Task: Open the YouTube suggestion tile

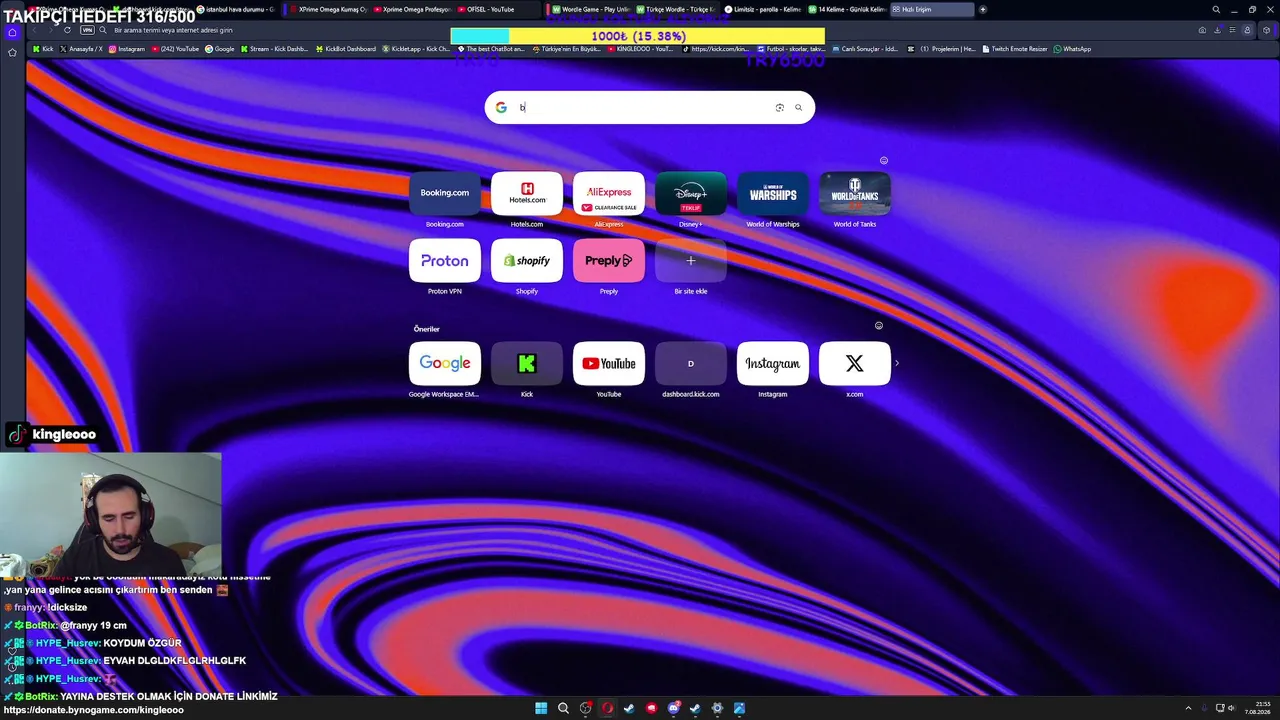Action: 609,364
